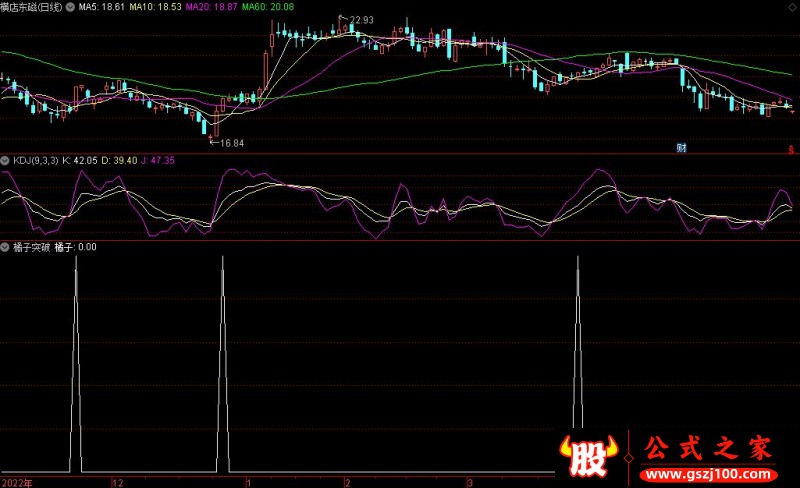Open the 橘子突破 indicator dropdown arrow
Viewport: 800px width, 488px height.
[5, 246]
